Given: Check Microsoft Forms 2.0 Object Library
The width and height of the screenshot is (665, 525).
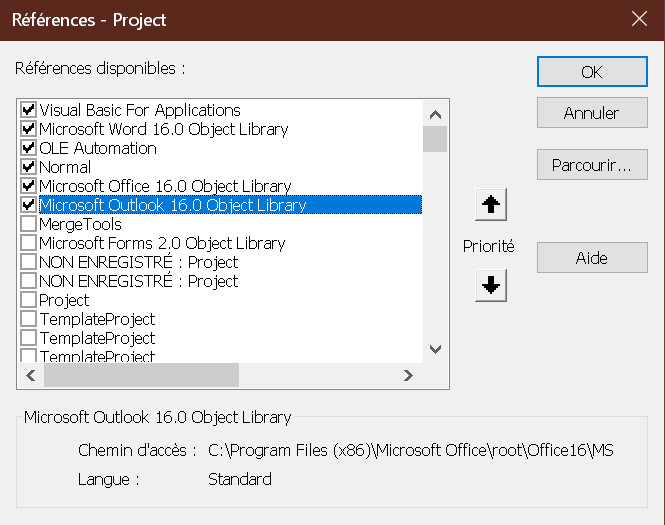Looking at the screenshot, I should point(28,243).
